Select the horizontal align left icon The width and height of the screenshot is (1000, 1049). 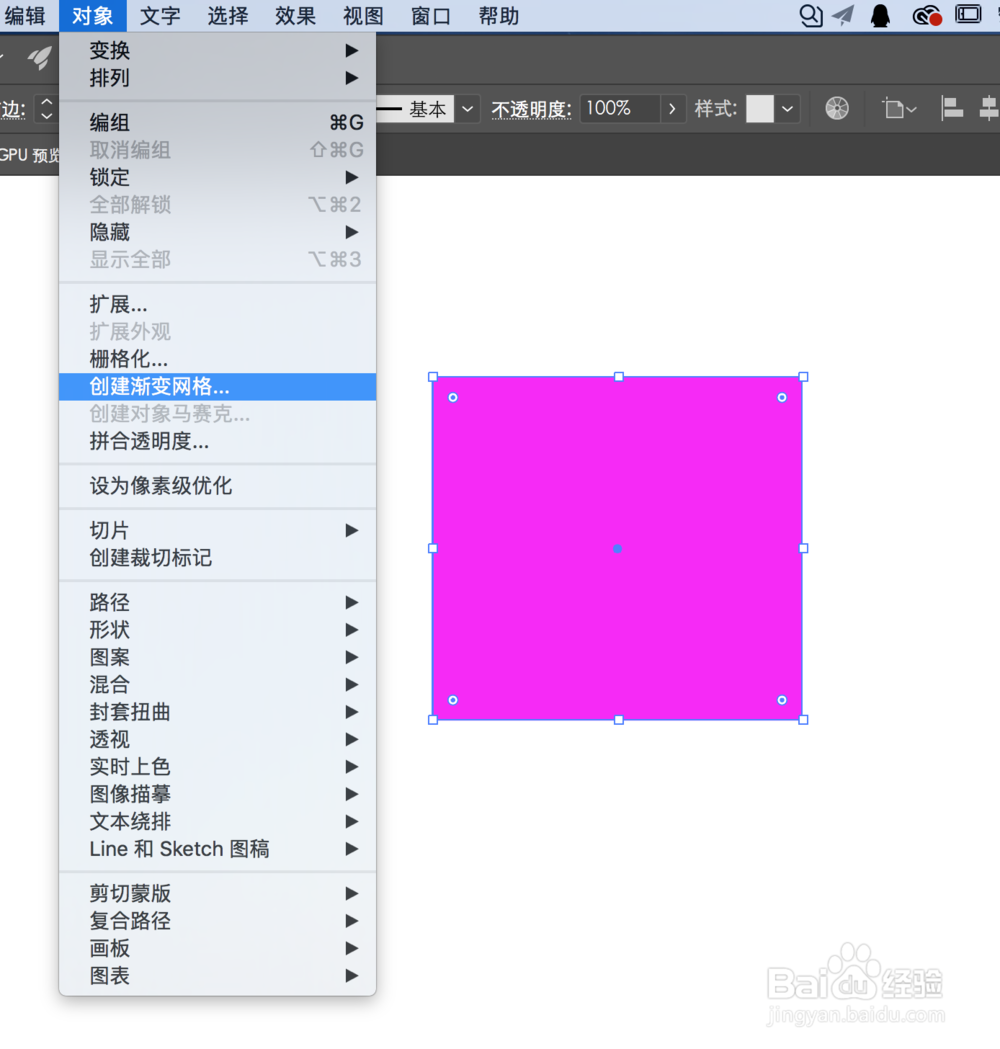tap(951, 108)
